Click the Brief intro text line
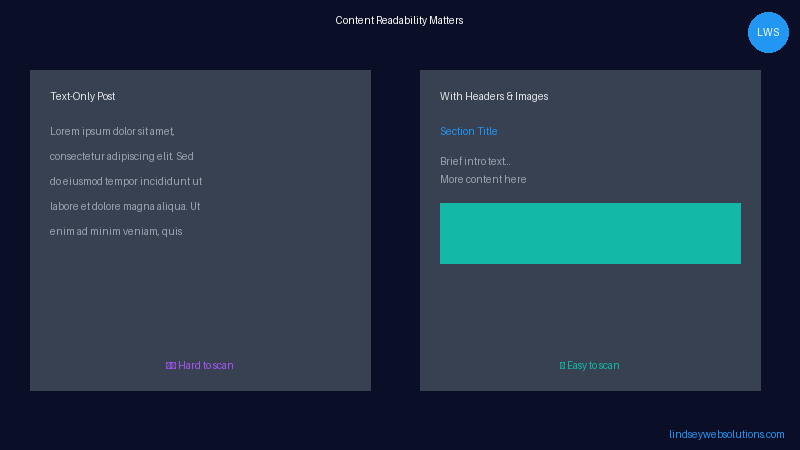 click(475, 161)
